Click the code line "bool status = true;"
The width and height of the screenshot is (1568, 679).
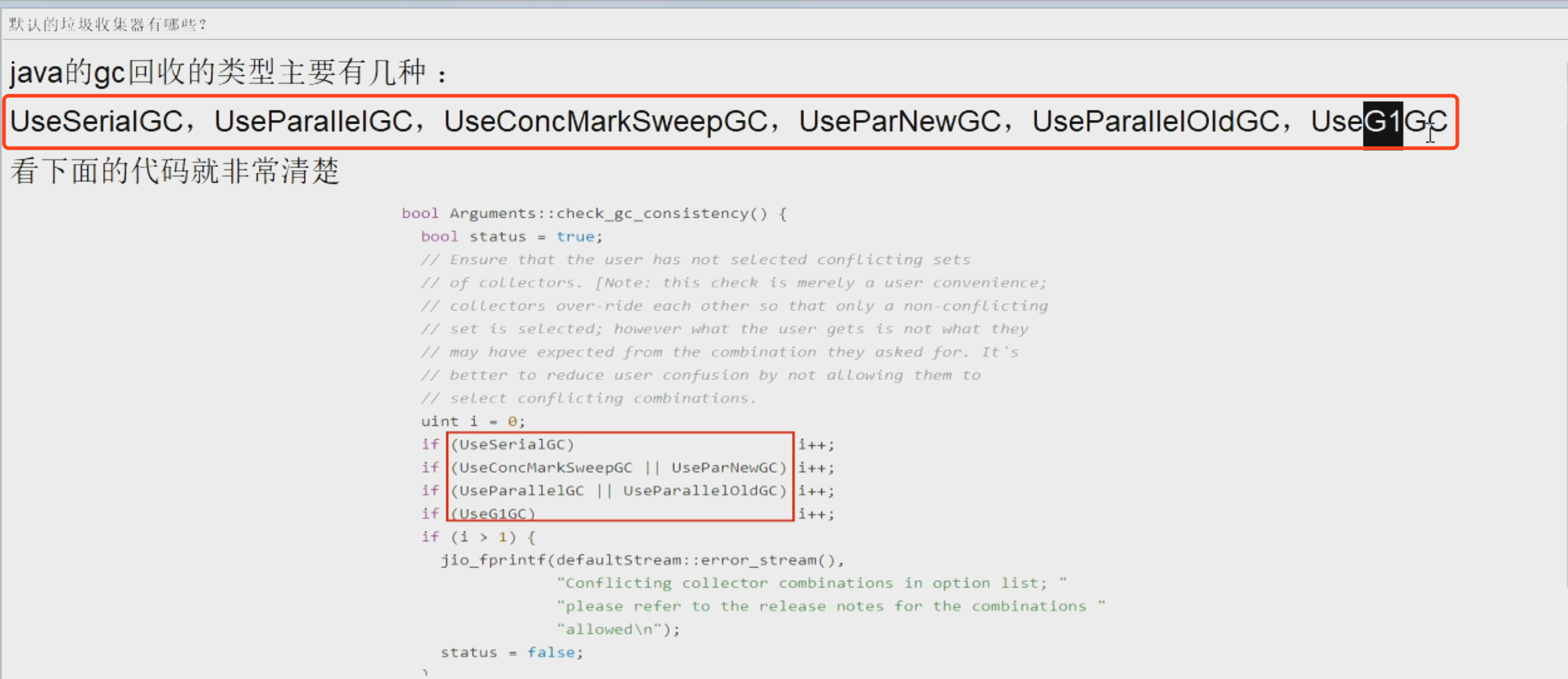click(511, 236)
